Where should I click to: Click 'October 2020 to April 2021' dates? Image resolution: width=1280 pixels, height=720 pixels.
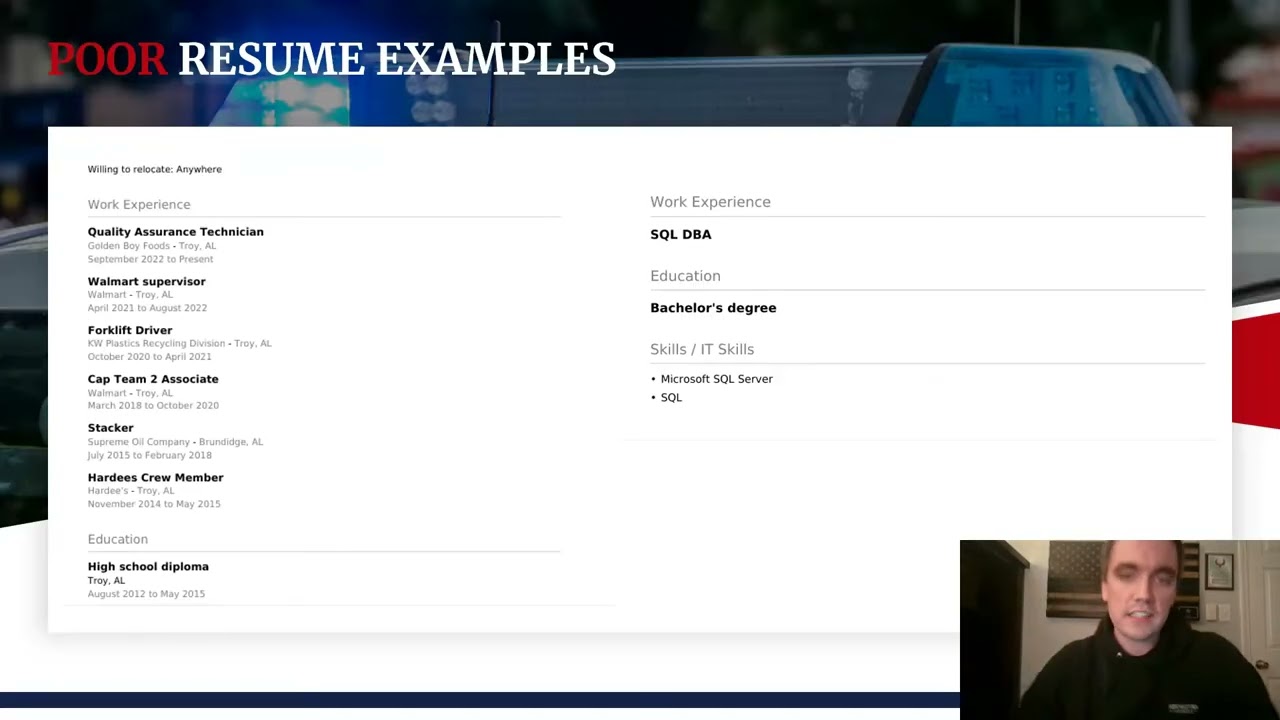click(x=149, y=357)
